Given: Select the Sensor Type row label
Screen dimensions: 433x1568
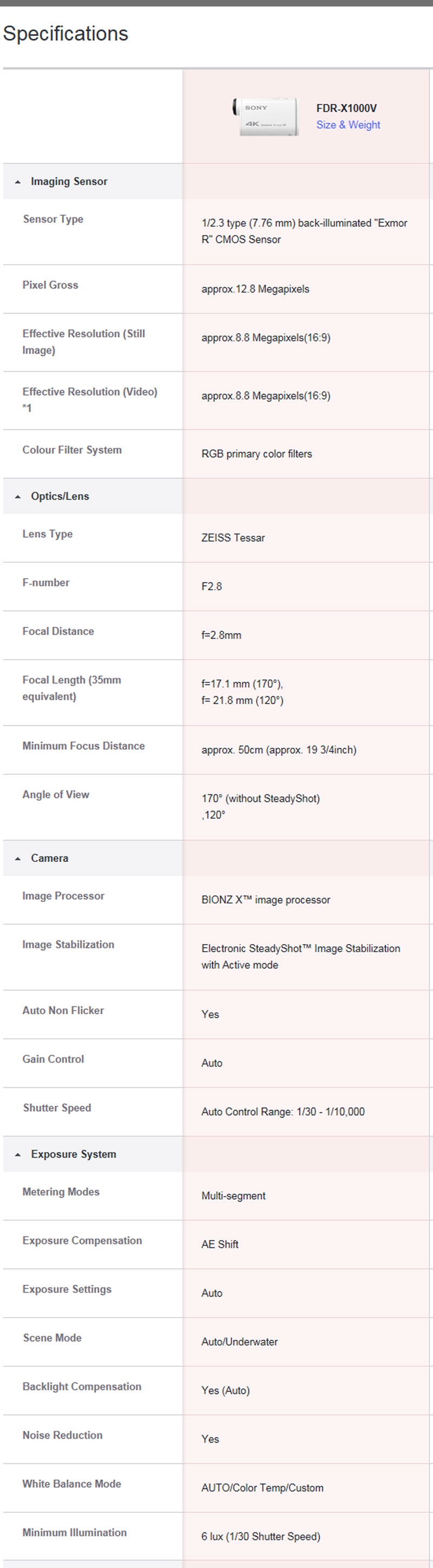Looking at the screenshot, I should 53,219.
